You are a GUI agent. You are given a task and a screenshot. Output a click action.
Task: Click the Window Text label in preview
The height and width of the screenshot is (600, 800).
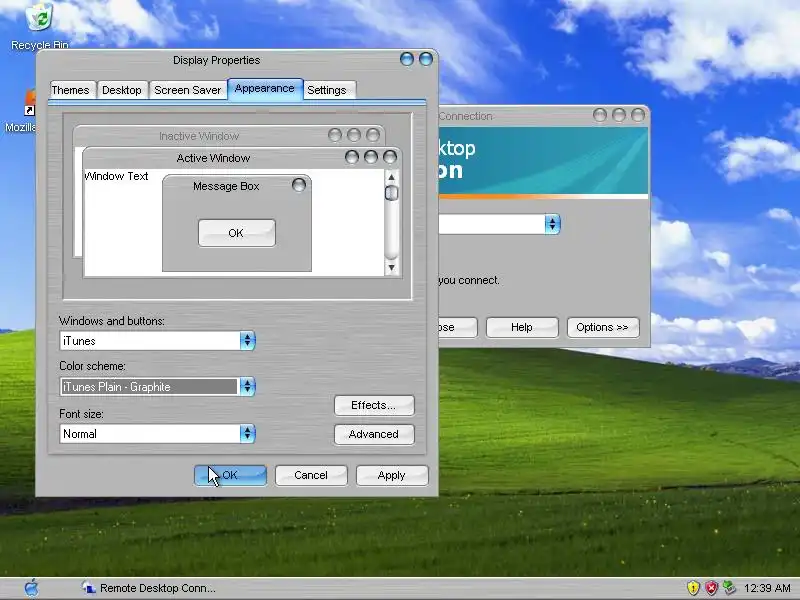pos(116,176)
